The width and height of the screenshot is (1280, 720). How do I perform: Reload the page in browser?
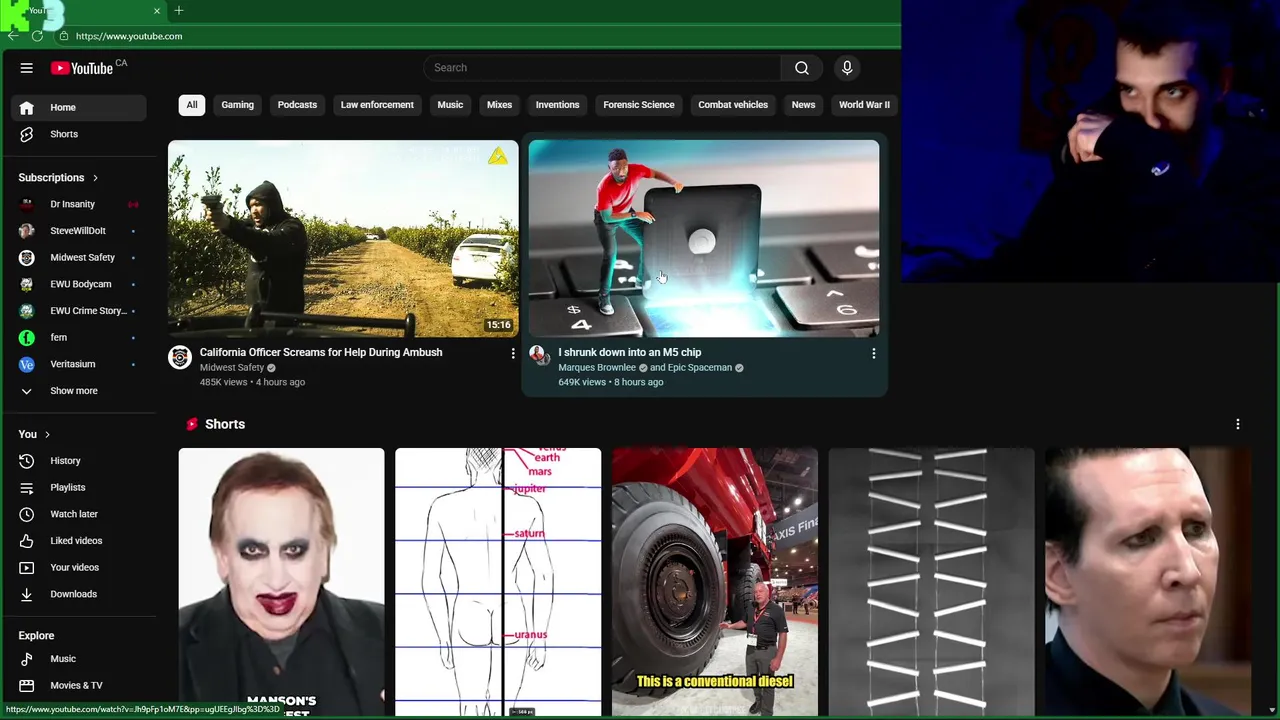pos(37,36)
